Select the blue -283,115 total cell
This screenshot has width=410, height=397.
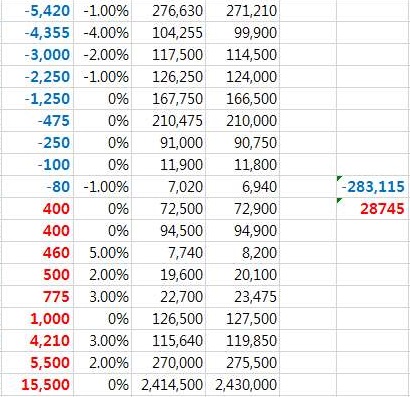tap(373, 187)
